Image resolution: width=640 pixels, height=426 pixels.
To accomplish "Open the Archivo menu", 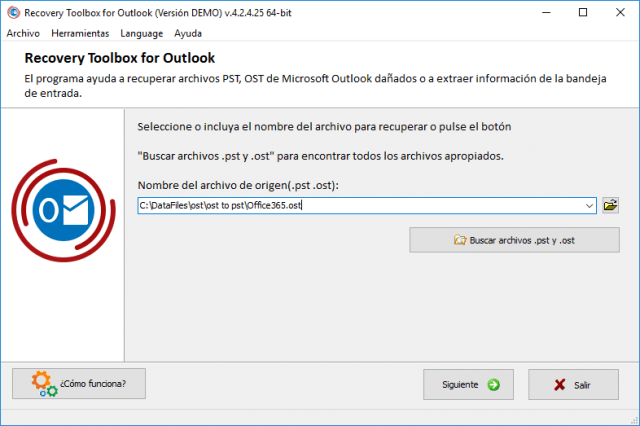I will [23, 33].
